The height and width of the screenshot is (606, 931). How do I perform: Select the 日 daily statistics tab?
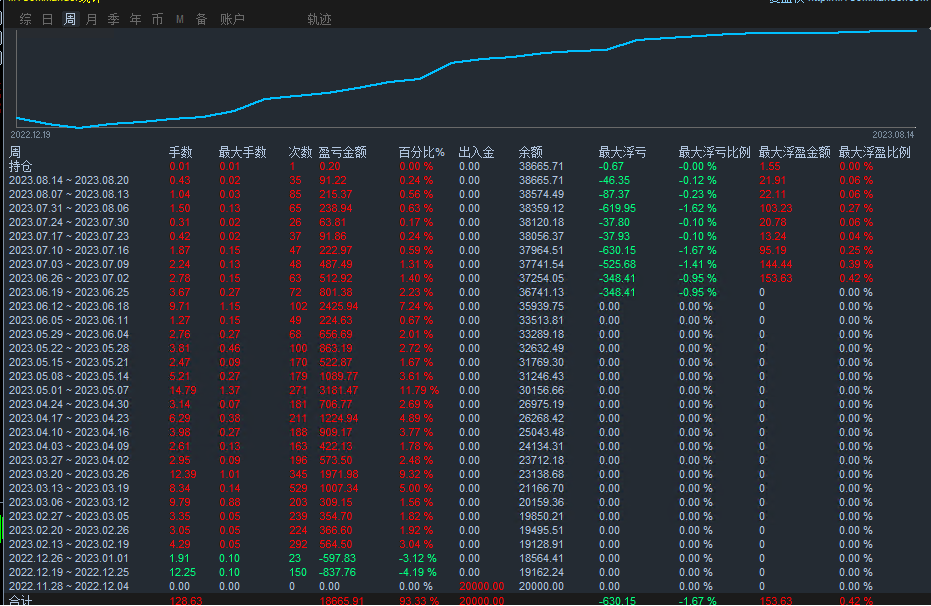[x=48, y=19]
